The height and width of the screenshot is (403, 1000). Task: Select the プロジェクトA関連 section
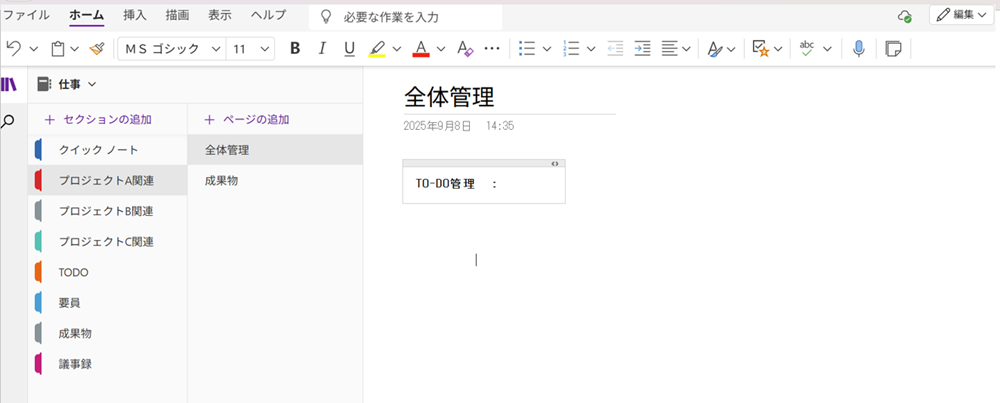(108, 180)
